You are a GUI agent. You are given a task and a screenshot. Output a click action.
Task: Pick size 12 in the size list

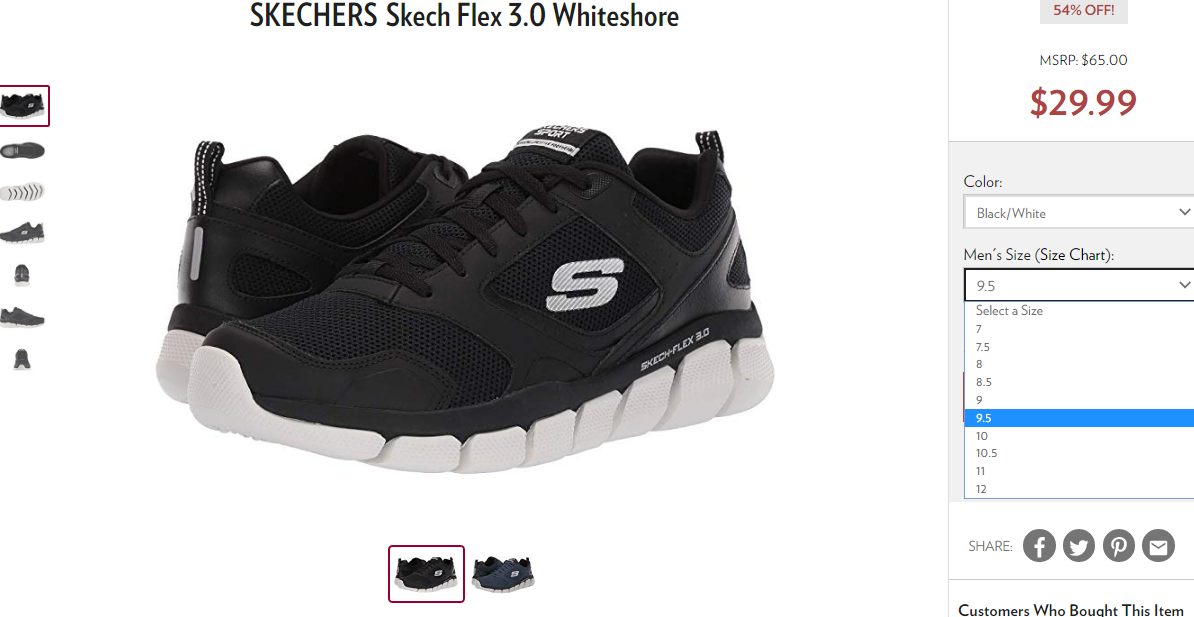tap(1079, 489)
